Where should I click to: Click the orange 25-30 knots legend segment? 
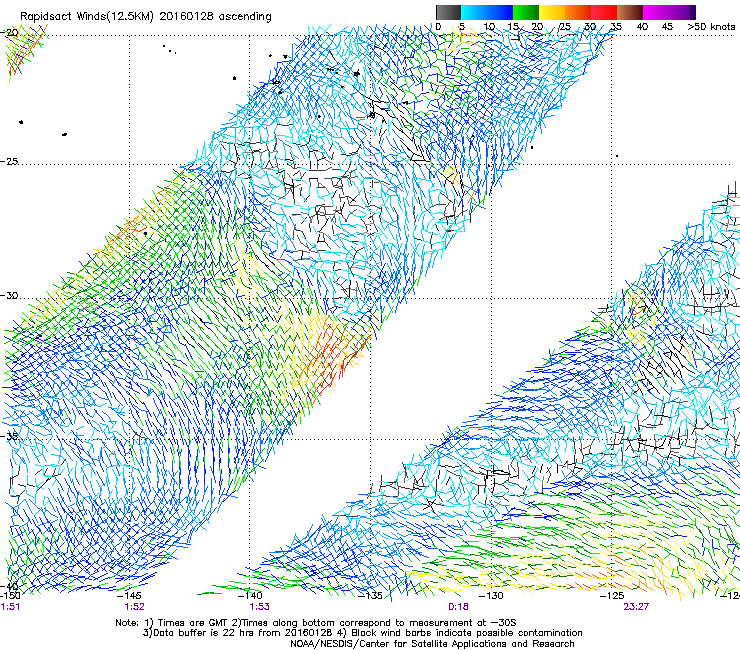578,12
